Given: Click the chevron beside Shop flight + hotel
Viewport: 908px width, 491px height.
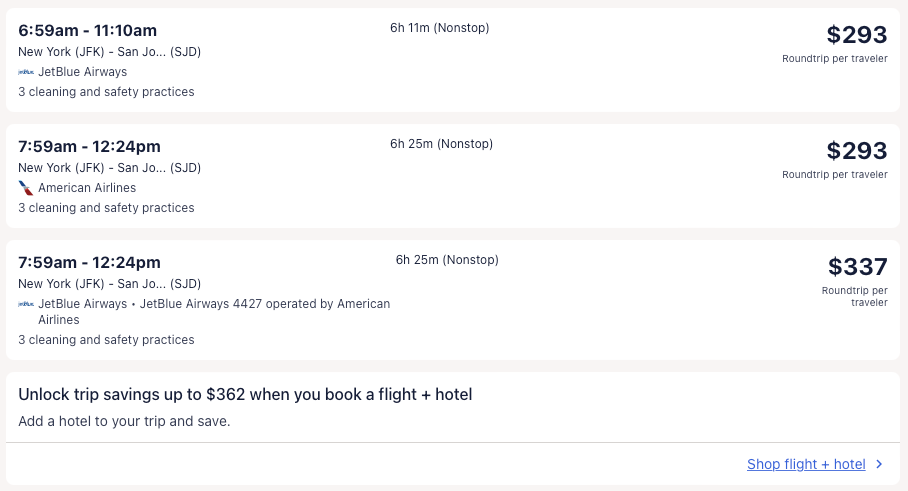Looking at the screenshot, I should (879, 464).
